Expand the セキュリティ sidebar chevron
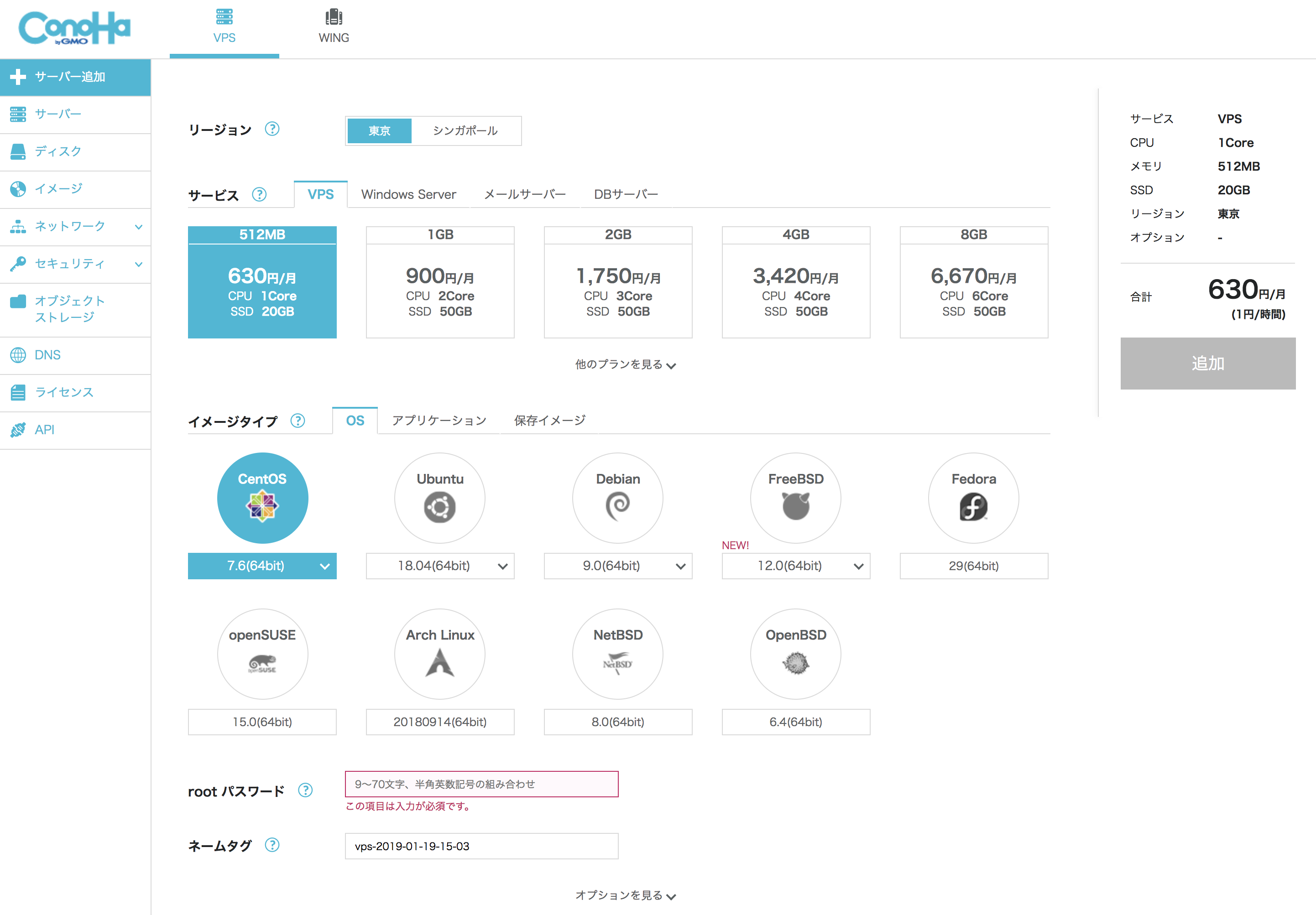 138,264
